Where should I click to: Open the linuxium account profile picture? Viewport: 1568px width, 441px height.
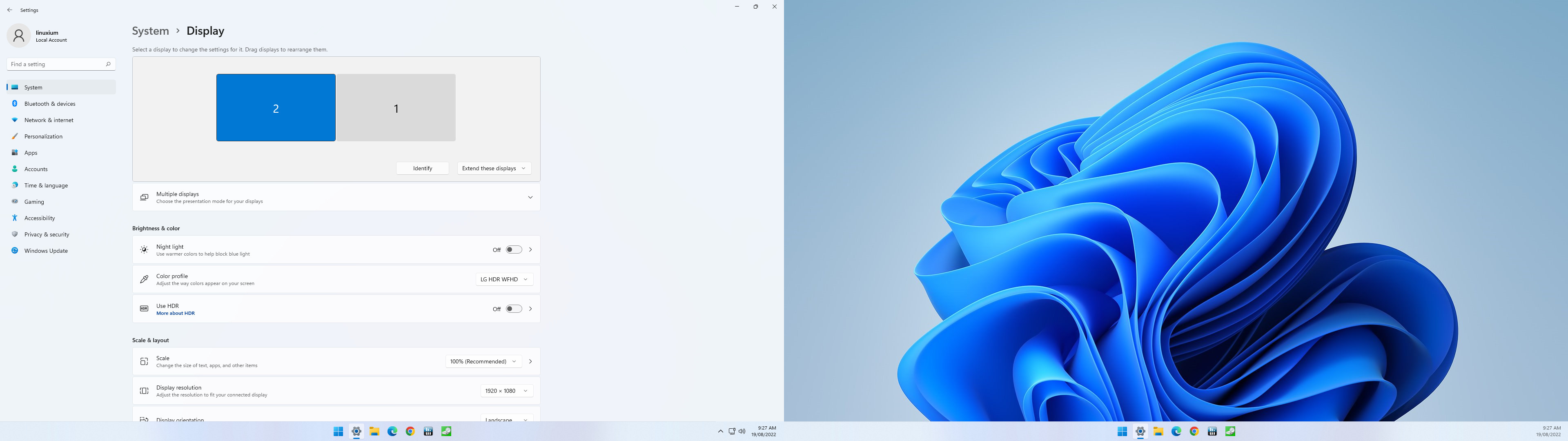coord(19,36)
